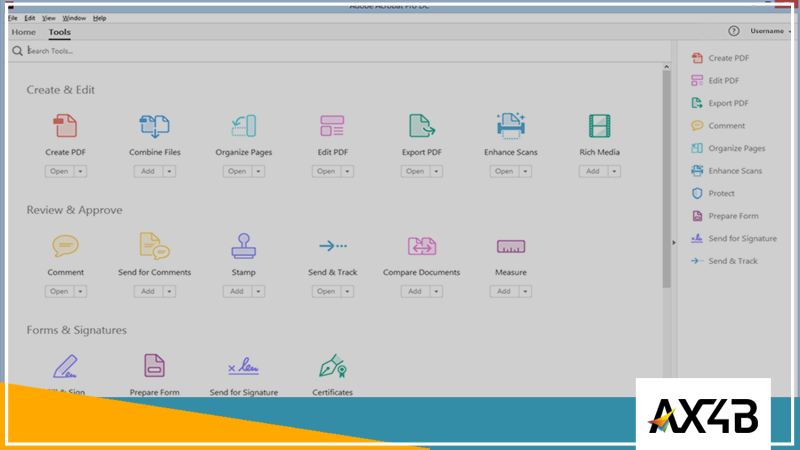Expand the Enhance Scans dropdown arrow
The height and width of the screenshot is (450, 800).
tap(526, 171)
